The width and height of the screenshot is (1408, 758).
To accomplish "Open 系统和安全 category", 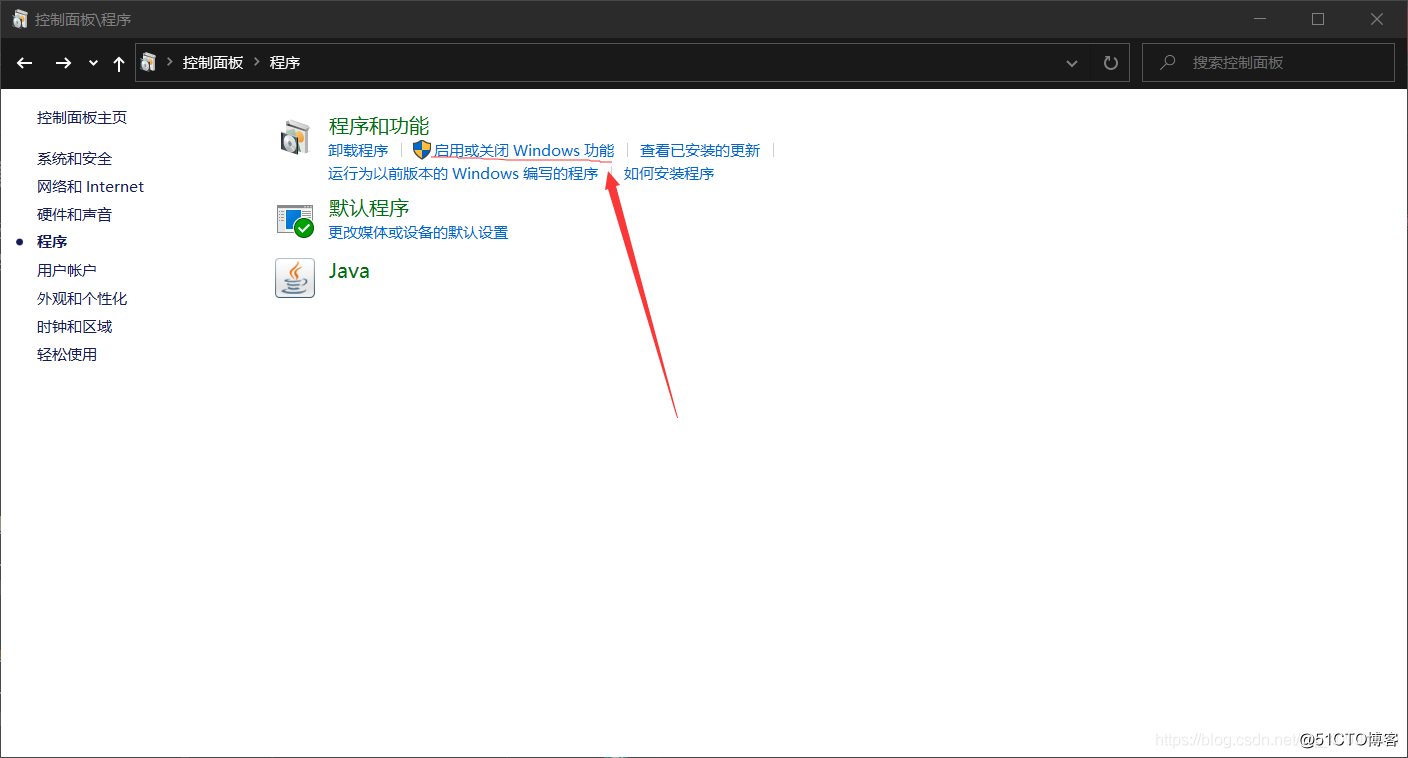I will coord(75,158).
